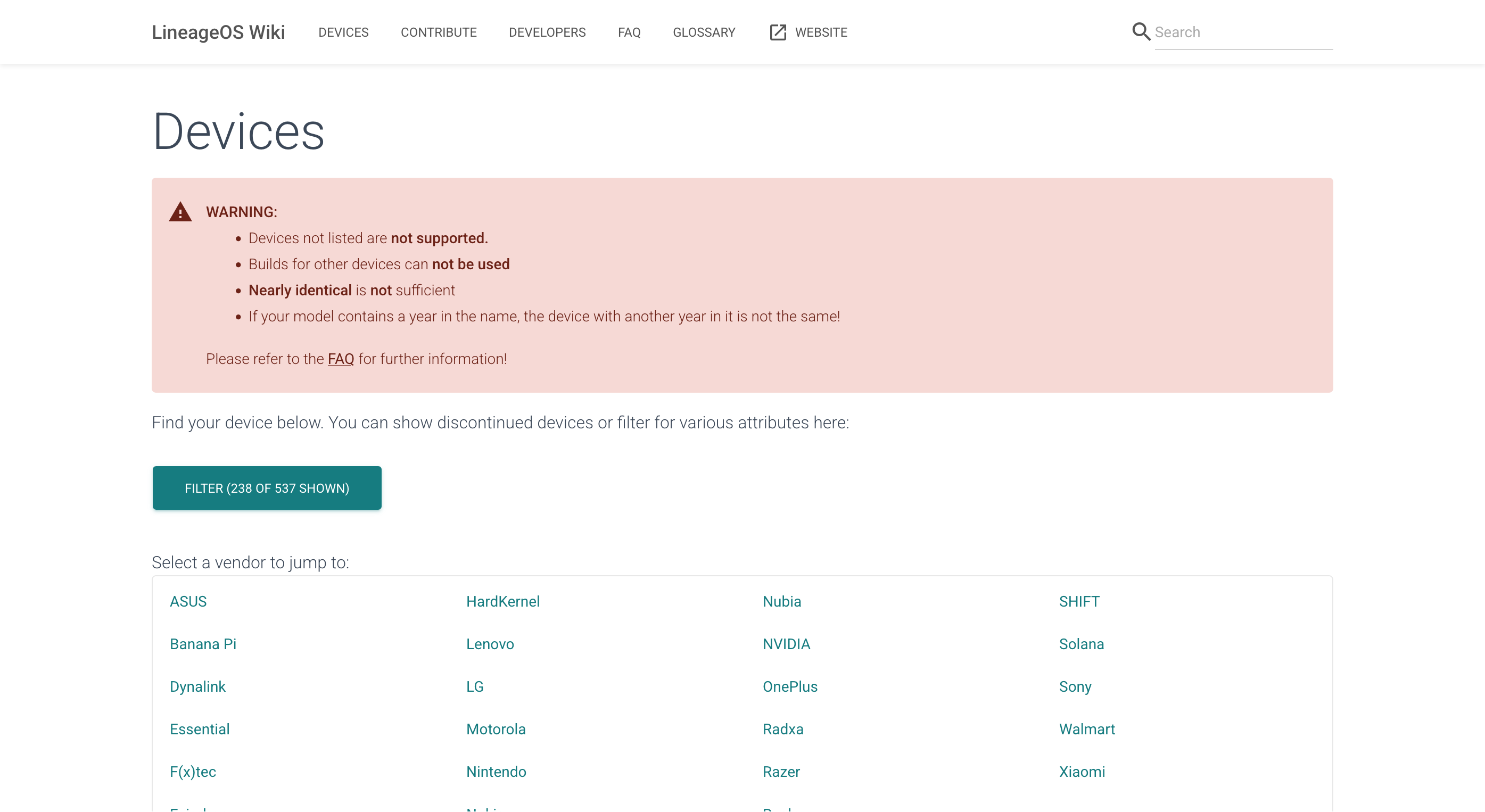Go to the Contribute menu item
1485x812 pixels.
439,32
